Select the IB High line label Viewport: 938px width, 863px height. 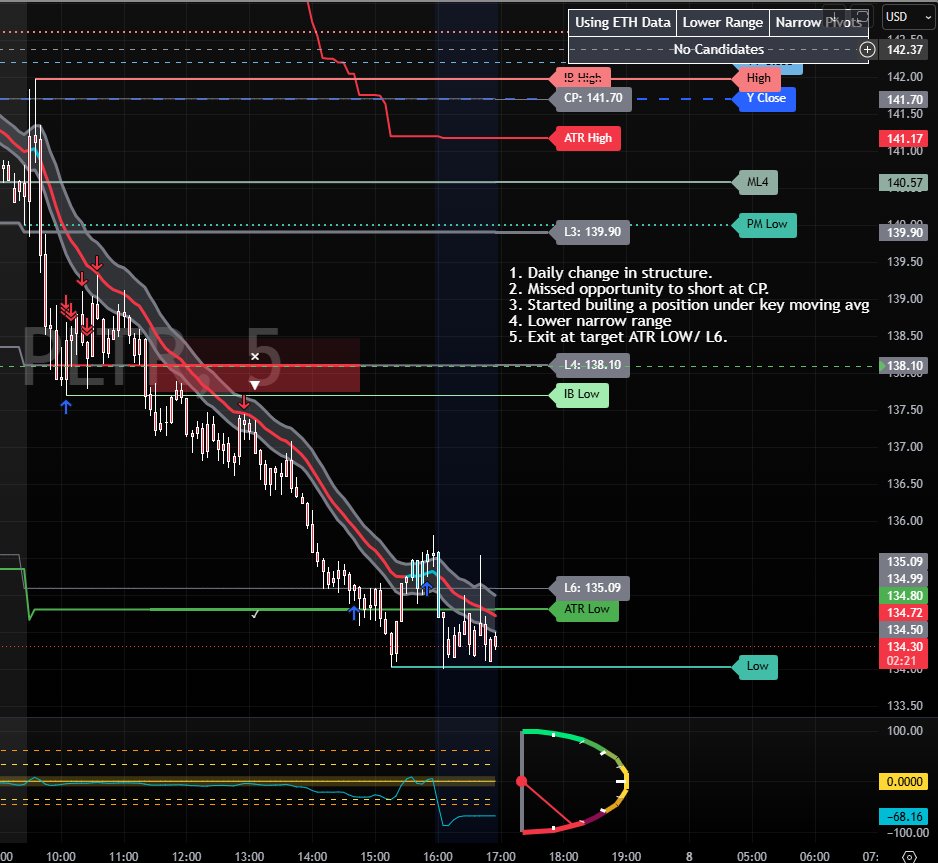(x=582, y=78)
